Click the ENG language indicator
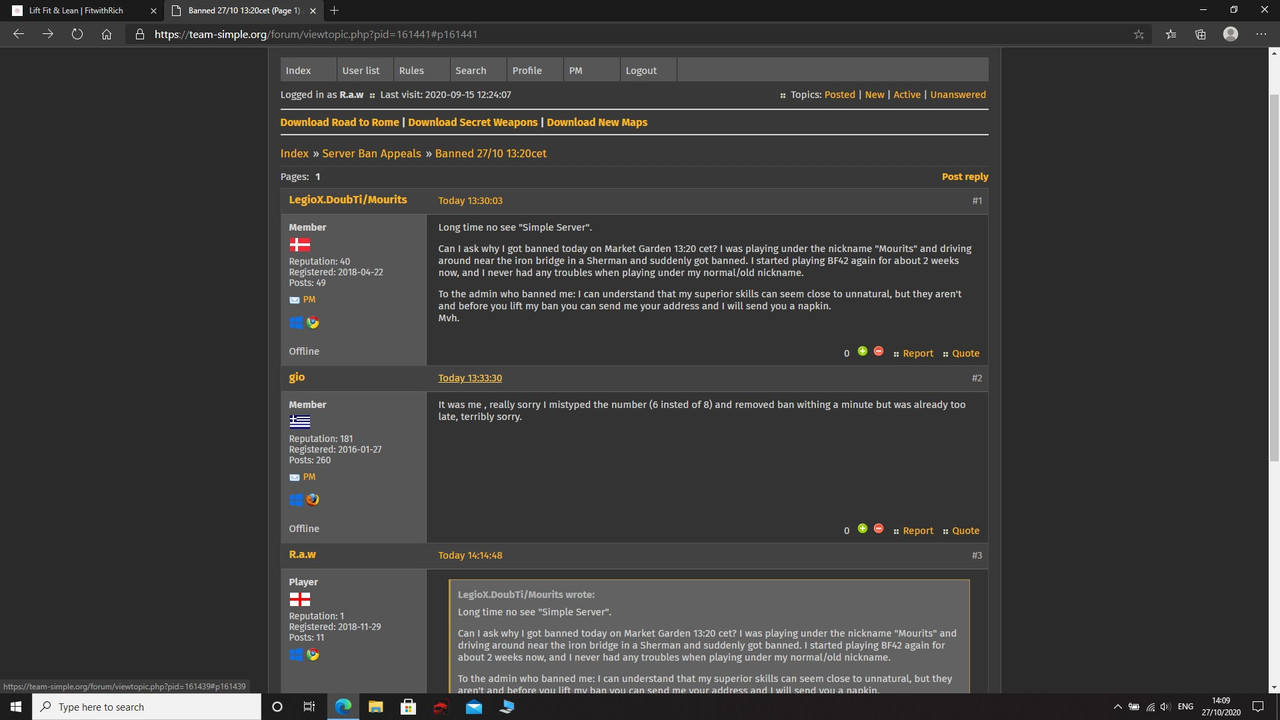Screen dimensions: 1280x720 click(x=1186, y=707)
